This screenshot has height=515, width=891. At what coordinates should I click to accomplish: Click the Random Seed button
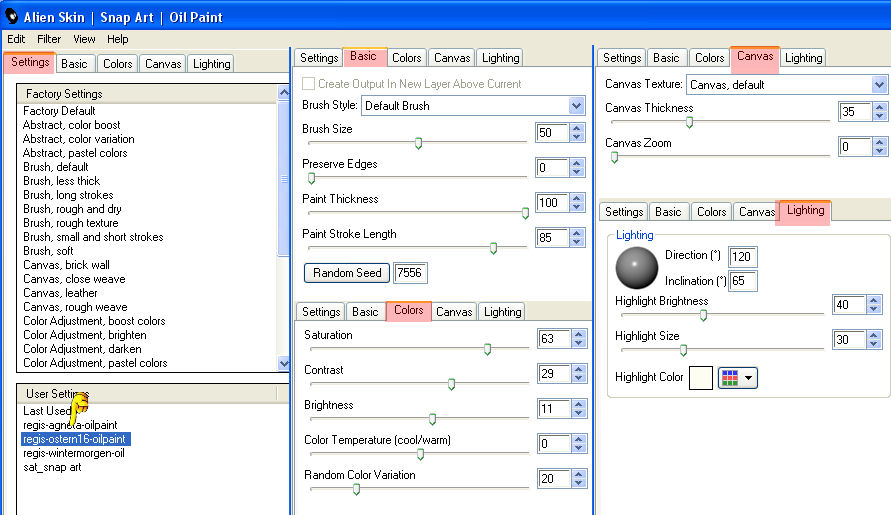coord(347,273)
